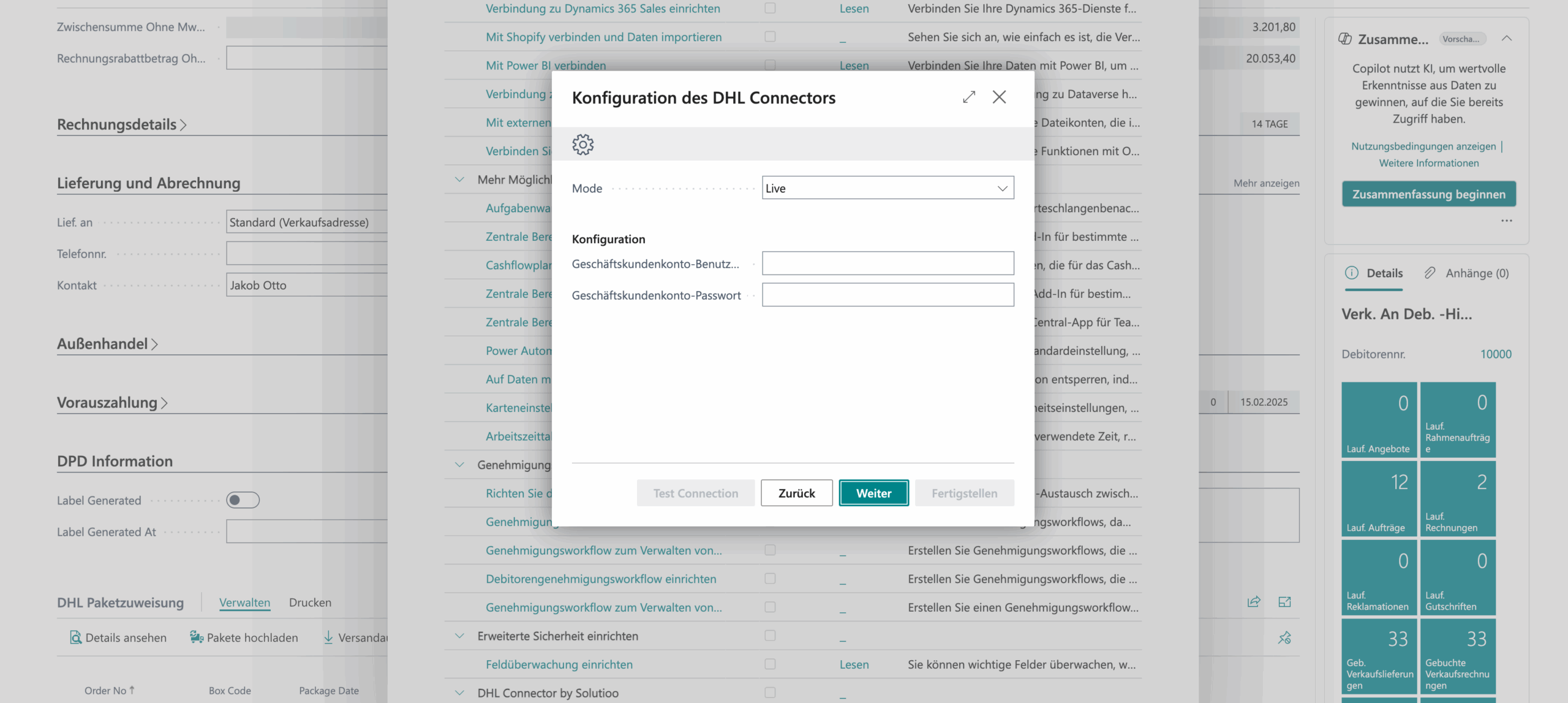
Task: Click the Weiter button
Action: [x=873, y=493]
